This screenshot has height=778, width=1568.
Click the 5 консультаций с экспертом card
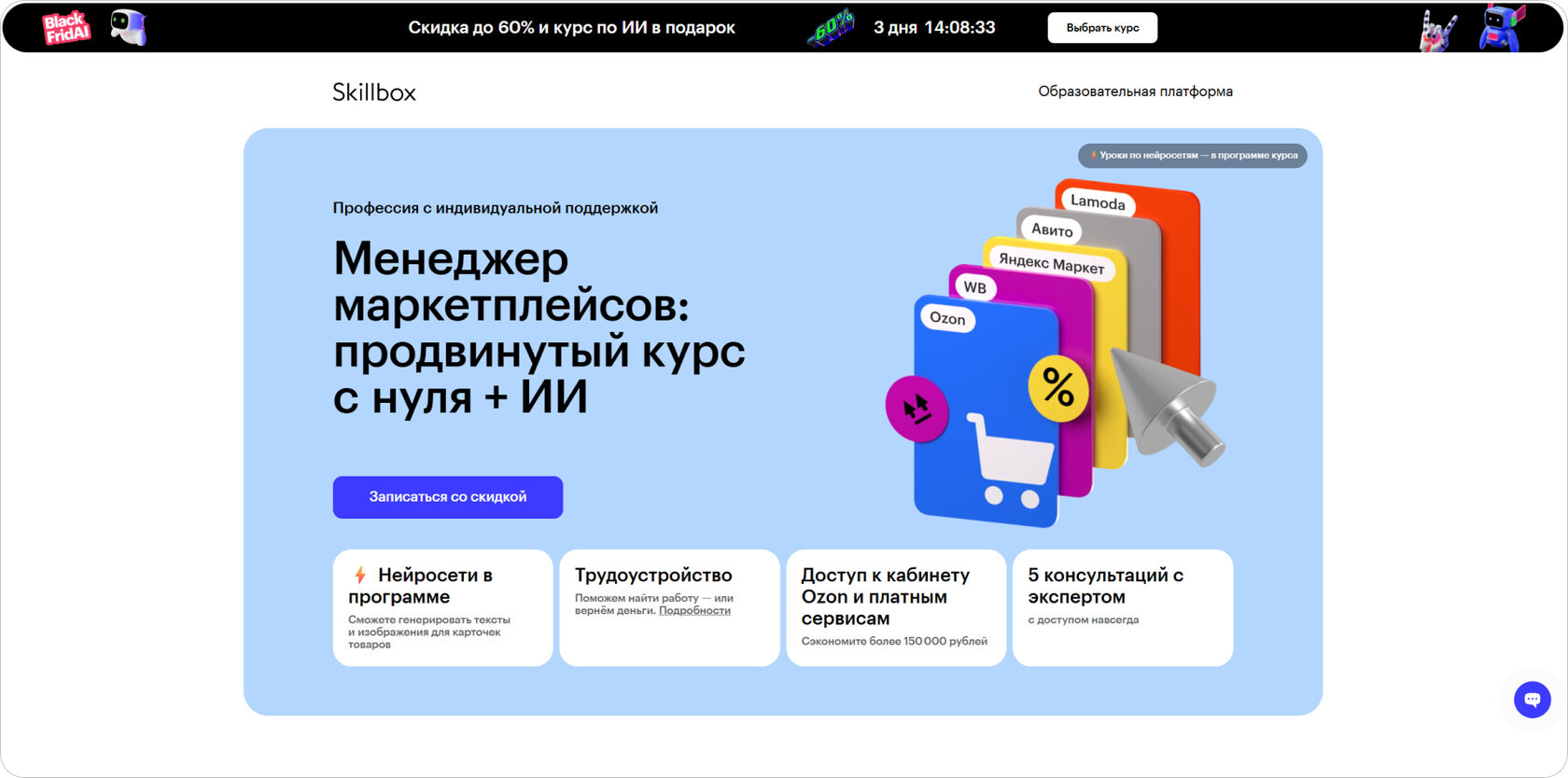(x=1123, y=608)
